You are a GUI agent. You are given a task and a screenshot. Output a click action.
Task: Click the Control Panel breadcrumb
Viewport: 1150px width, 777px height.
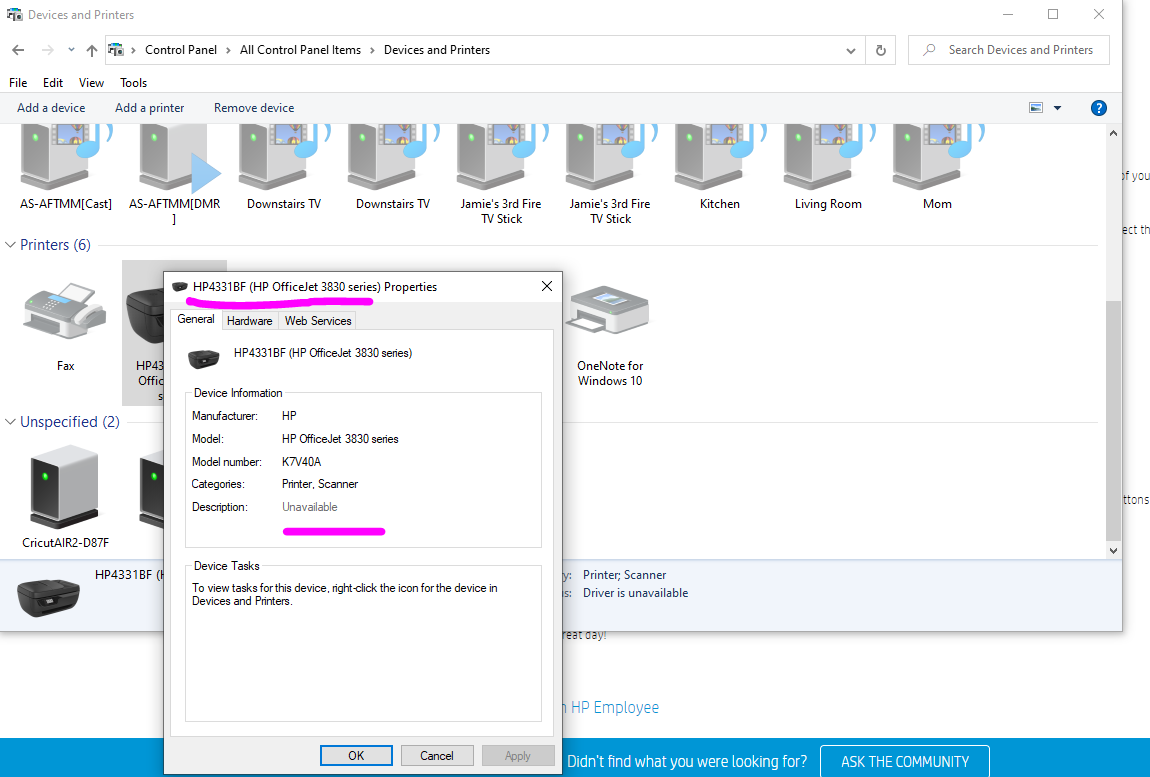point(181,50)
